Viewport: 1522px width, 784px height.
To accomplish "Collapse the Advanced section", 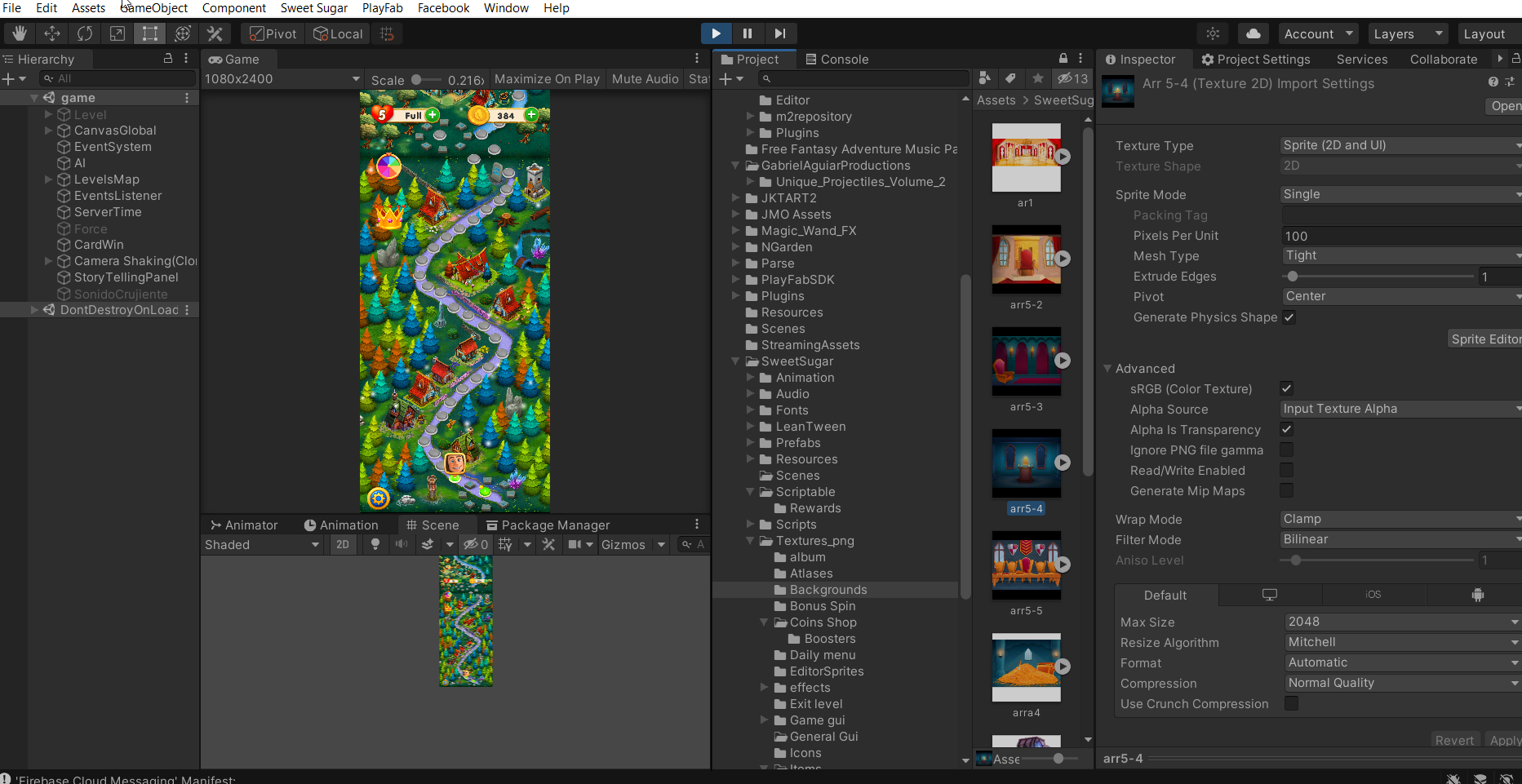I will (1107, 369).
